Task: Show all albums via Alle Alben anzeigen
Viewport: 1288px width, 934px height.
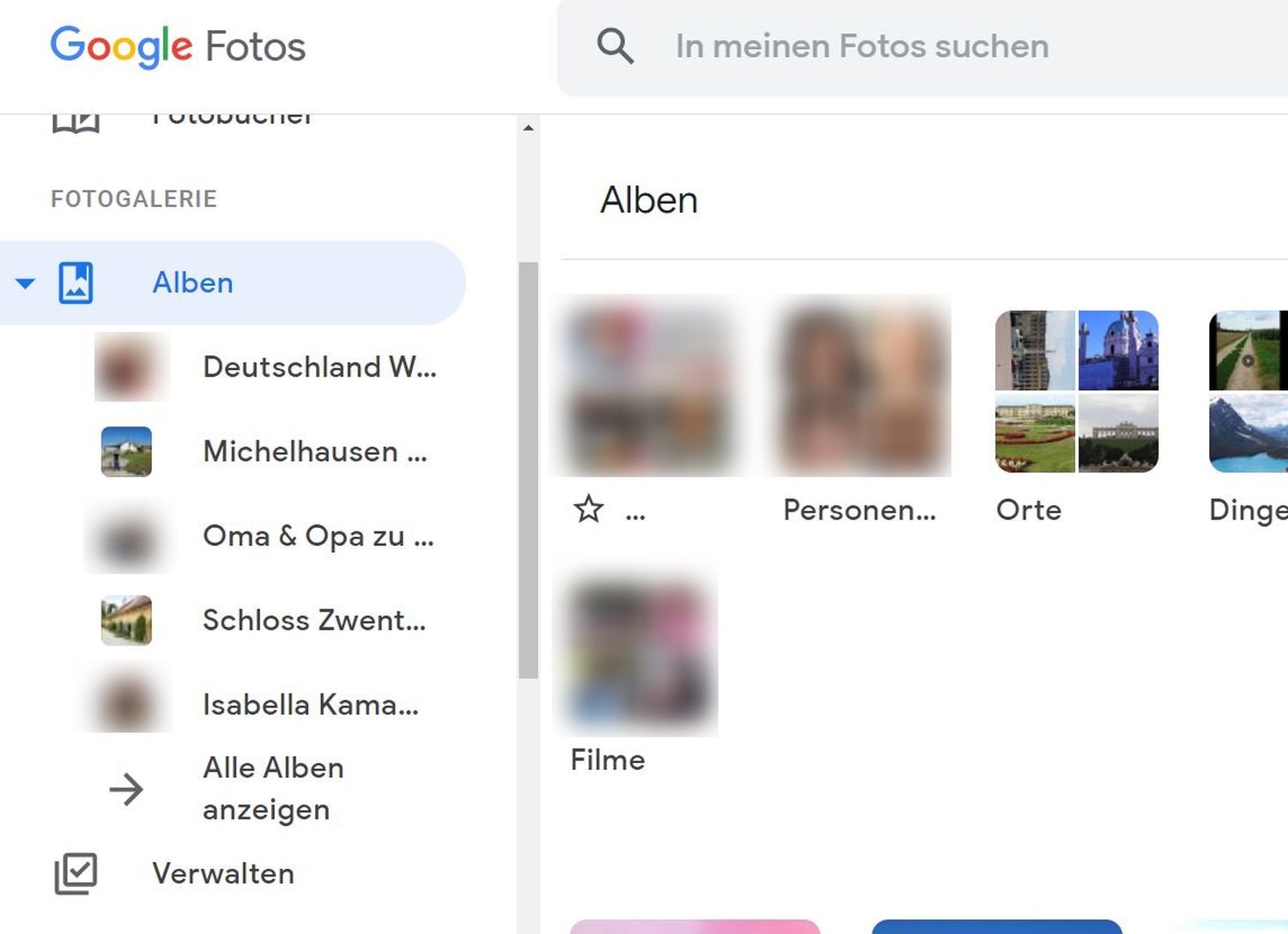Action: tap(273, 788)
